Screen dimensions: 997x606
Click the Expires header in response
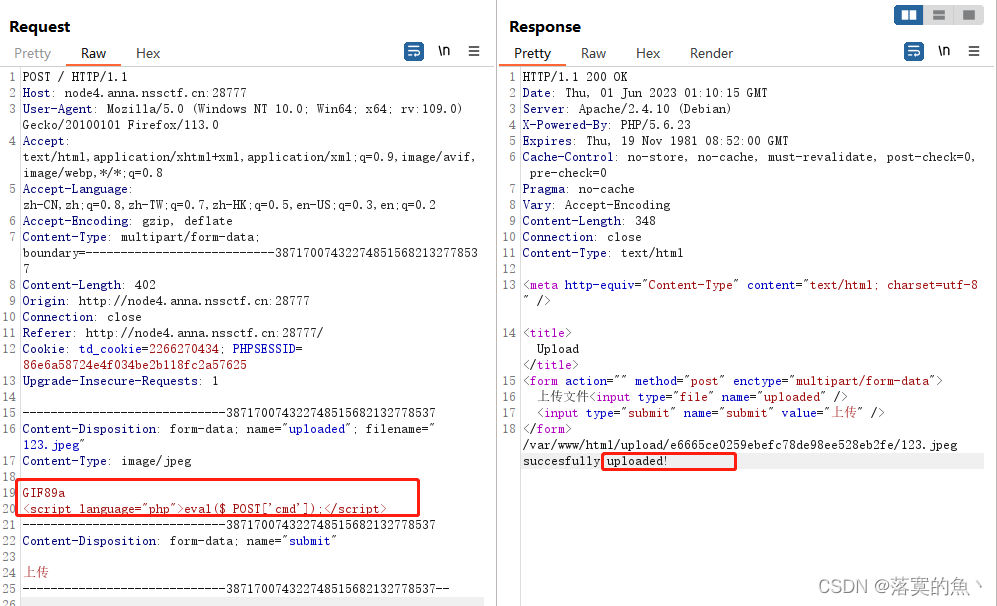point(655,141)
